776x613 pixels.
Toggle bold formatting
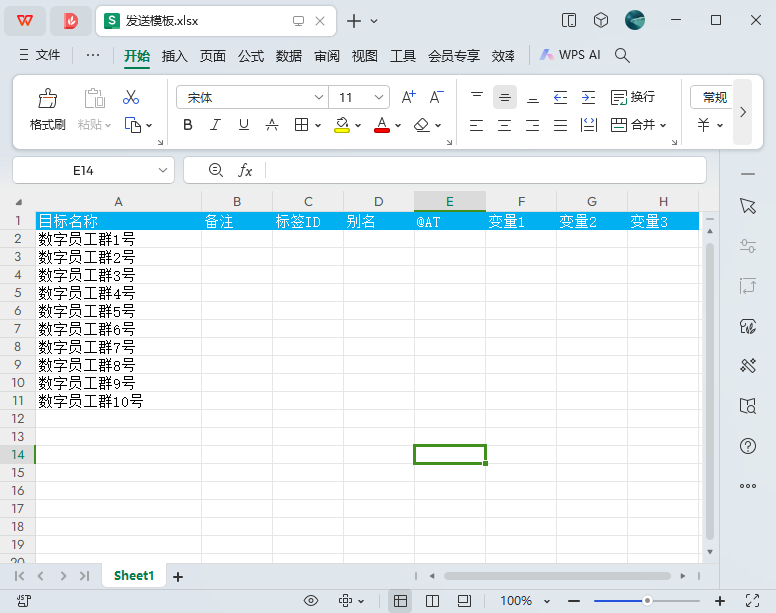click(x=187, y=125)
